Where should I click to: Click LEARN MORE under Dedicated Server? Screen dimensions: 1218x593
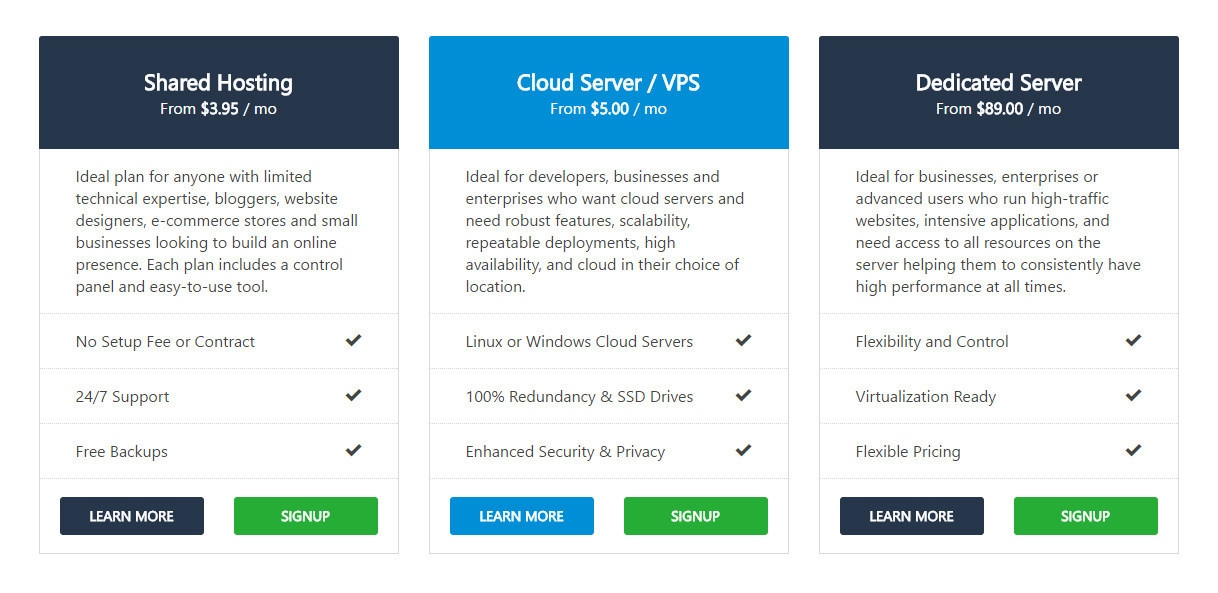tap(911, 516)
